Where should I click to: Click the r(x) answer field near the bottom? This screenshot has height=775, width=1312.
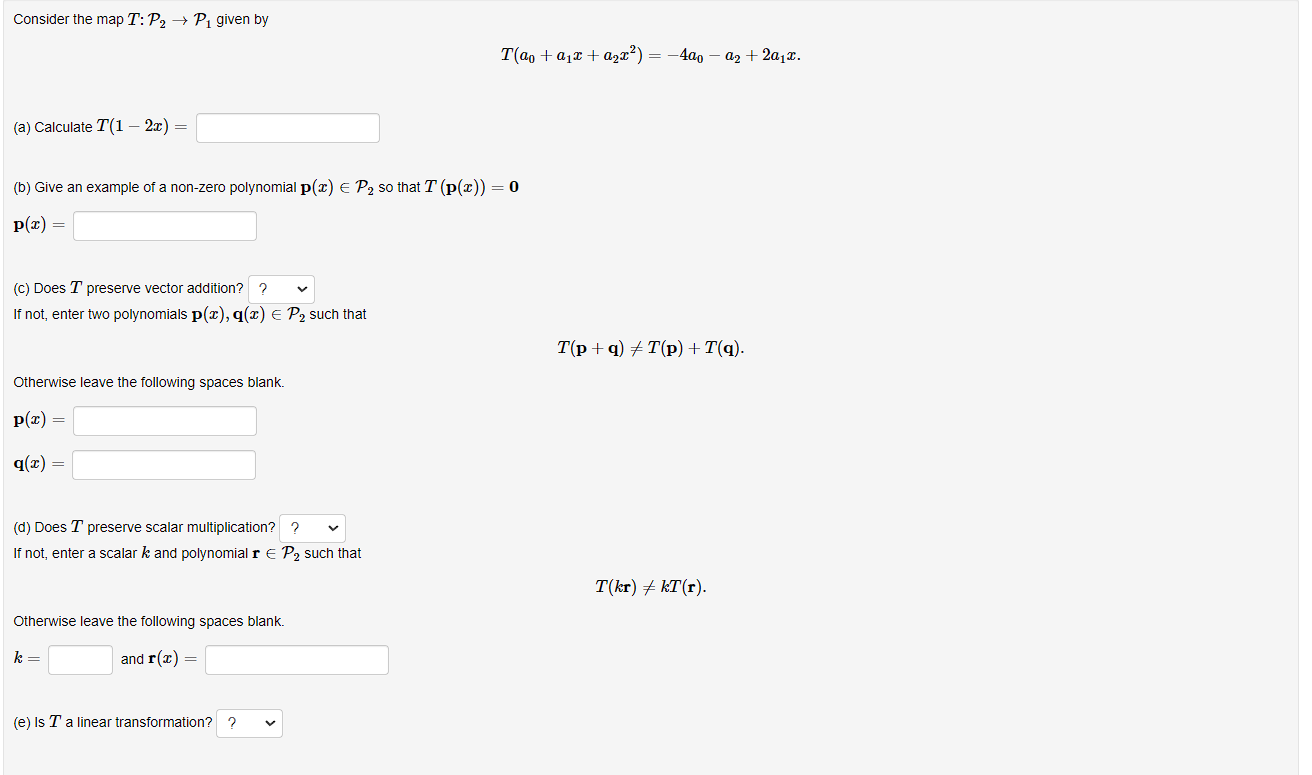[x=296, y=659]
